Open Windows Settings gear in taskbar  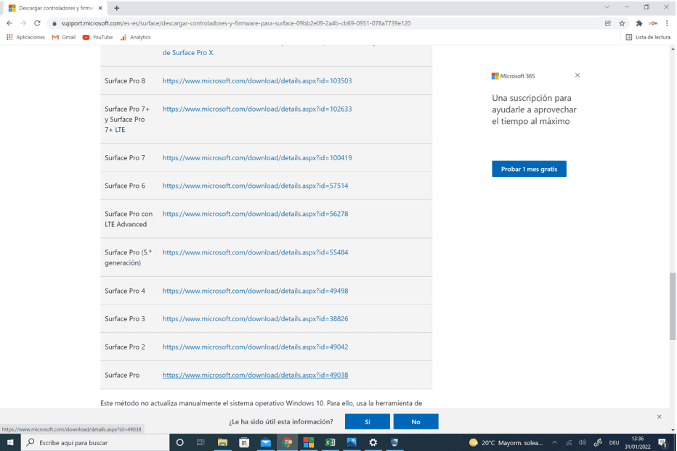click(x=373, y=442)
